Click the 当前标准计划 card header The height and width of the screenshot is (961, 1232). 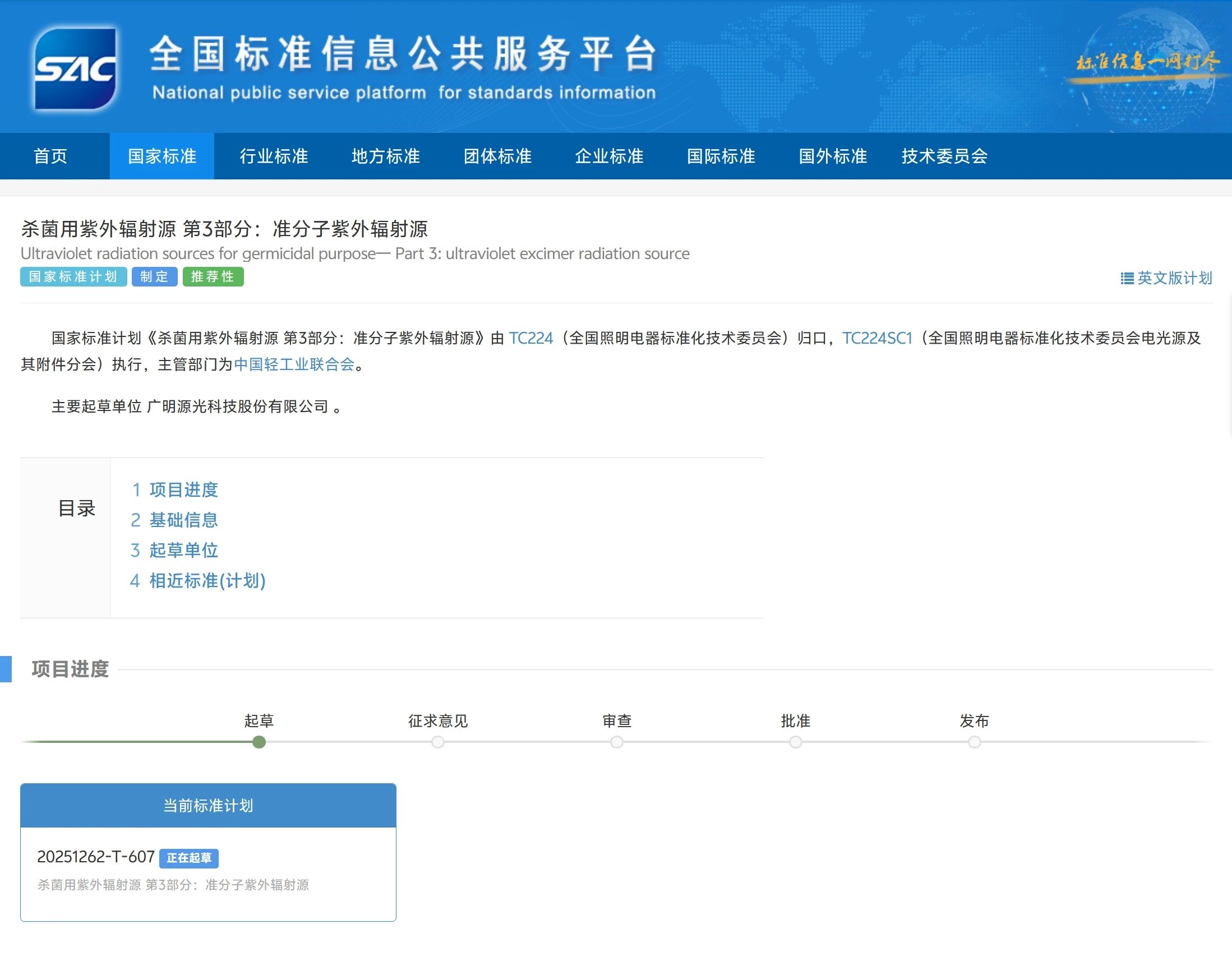(x=208, y=805)
